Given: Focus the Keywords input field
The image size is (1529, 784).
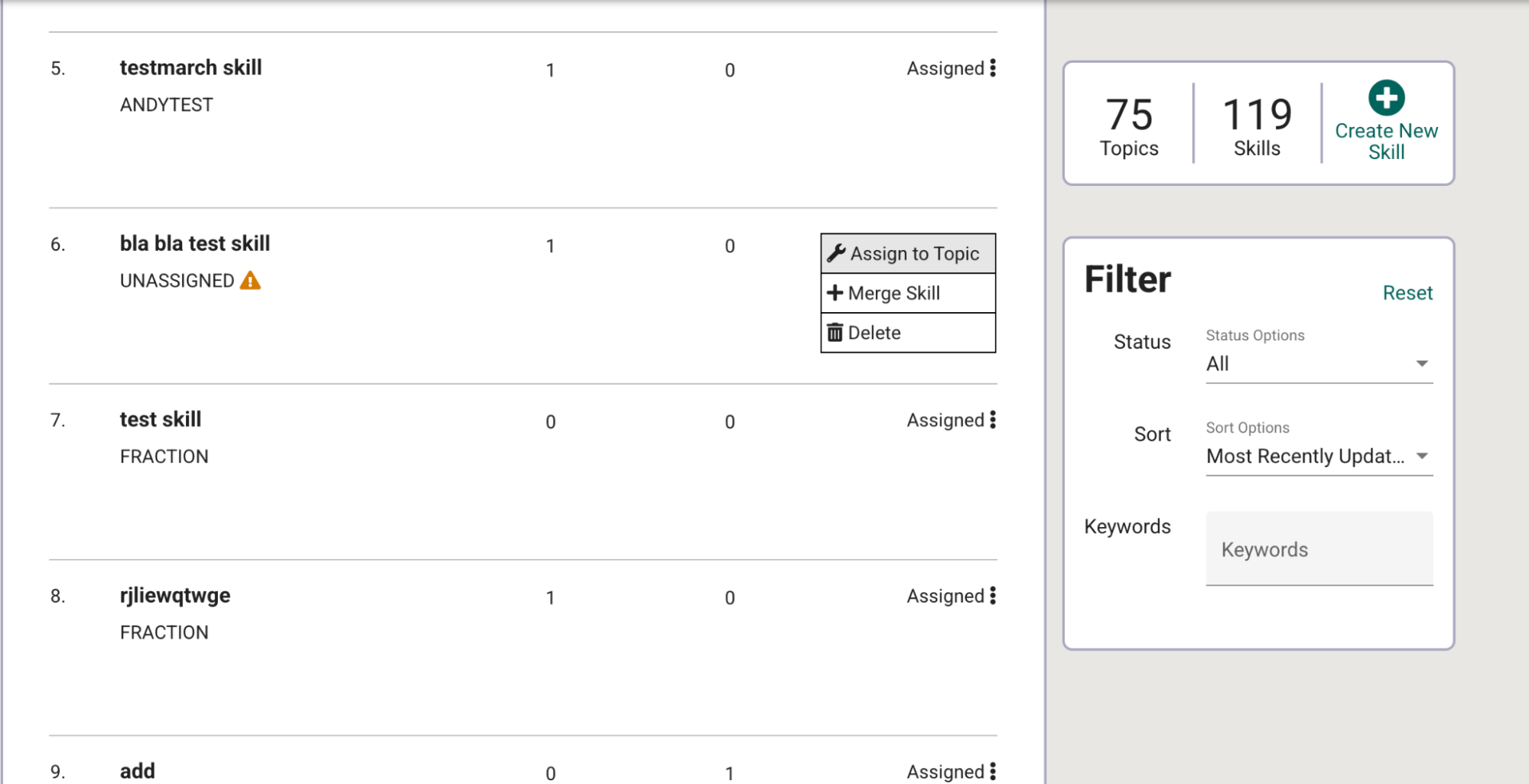Looking at the screenshot, I should point(1319,549).
